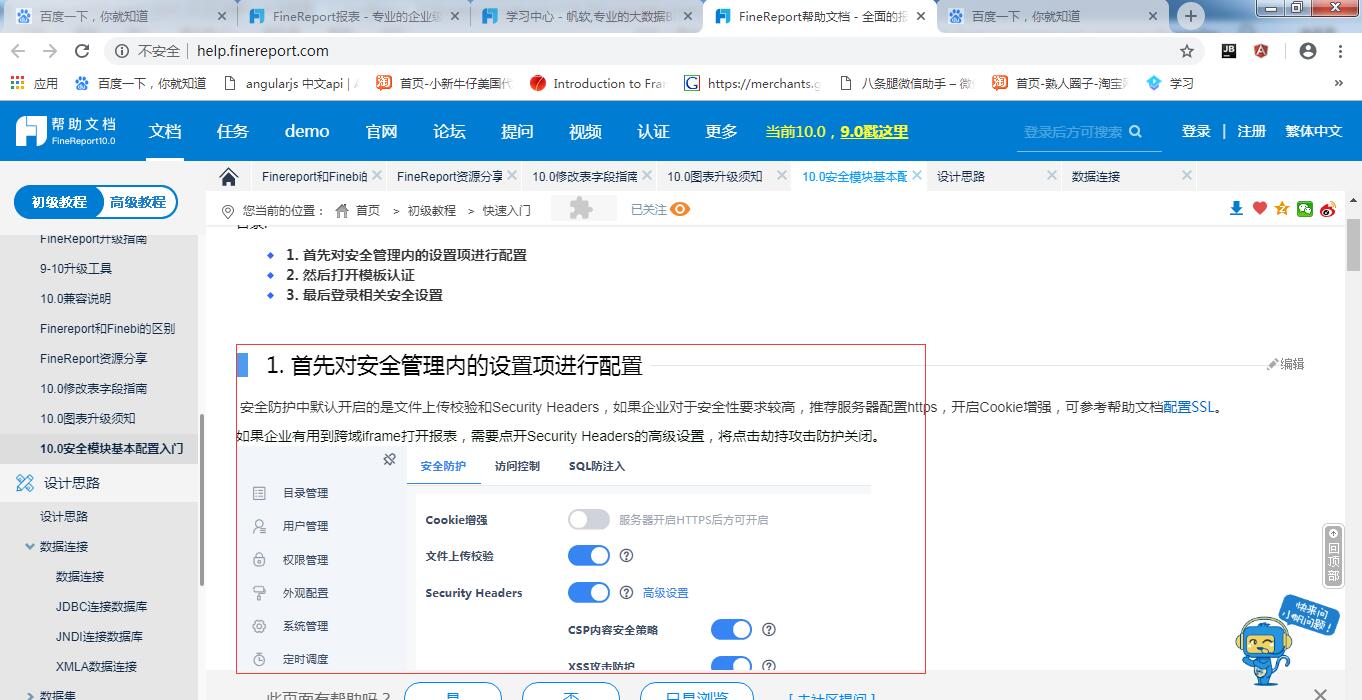Close the 10.0修改表字段指南 document tab
The height and width of the screenshot is (700, 1362).
(x=647, y=175)
